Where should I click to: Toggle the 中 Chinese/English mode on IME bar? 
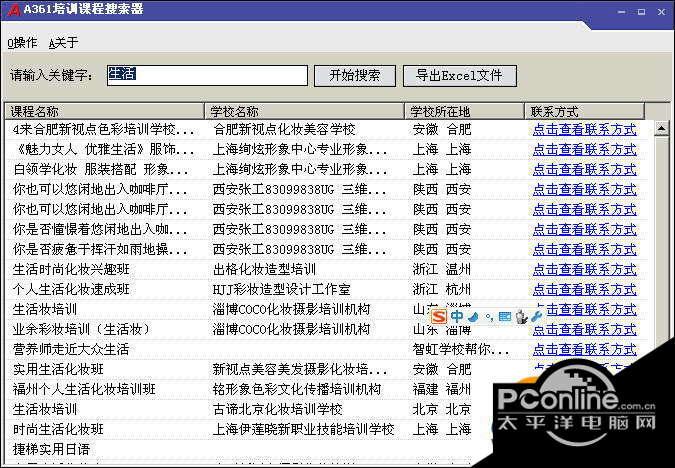click(457, 317)
